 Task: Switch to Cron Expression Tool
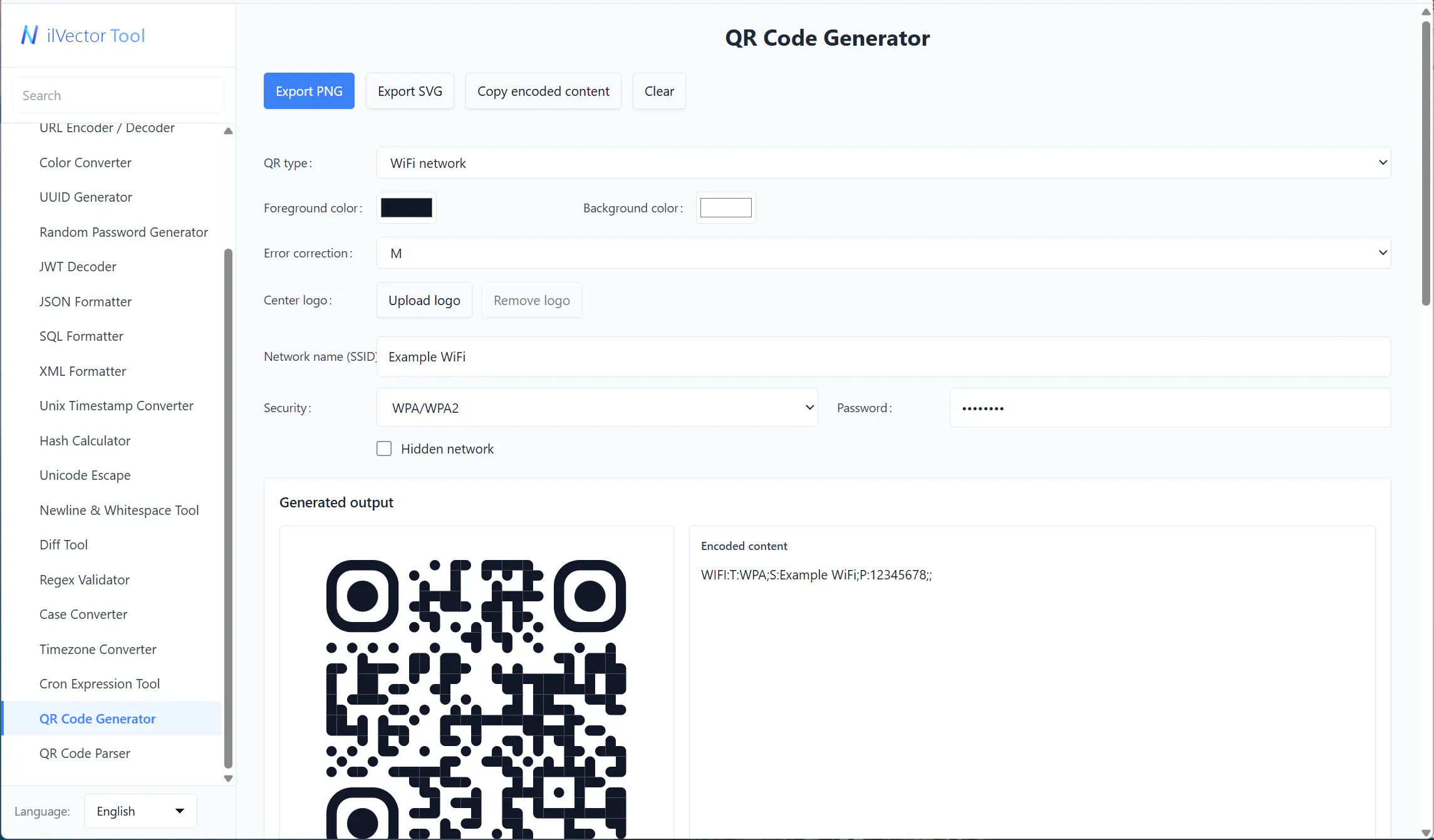point(100,683)
